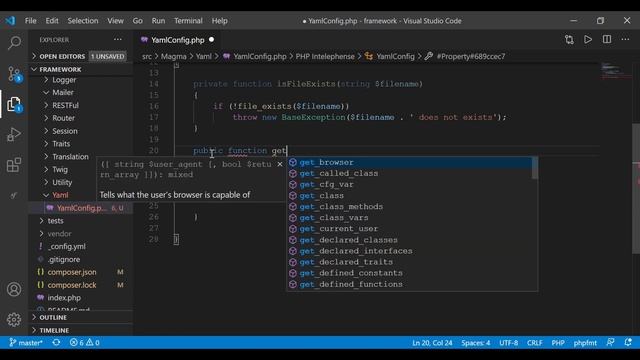Expand the vendor folder

[x=59, y=234]
